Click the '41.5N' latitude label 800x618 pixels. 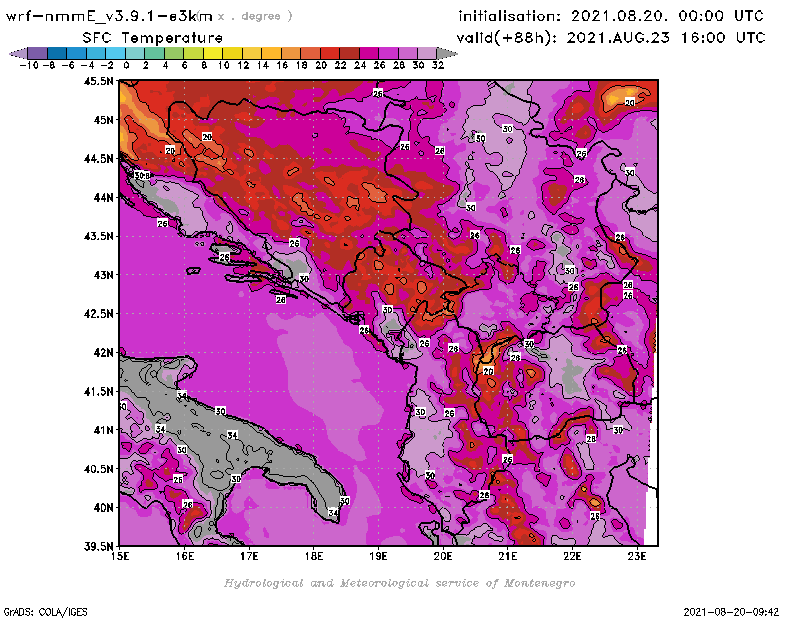[x=98, y=391]
